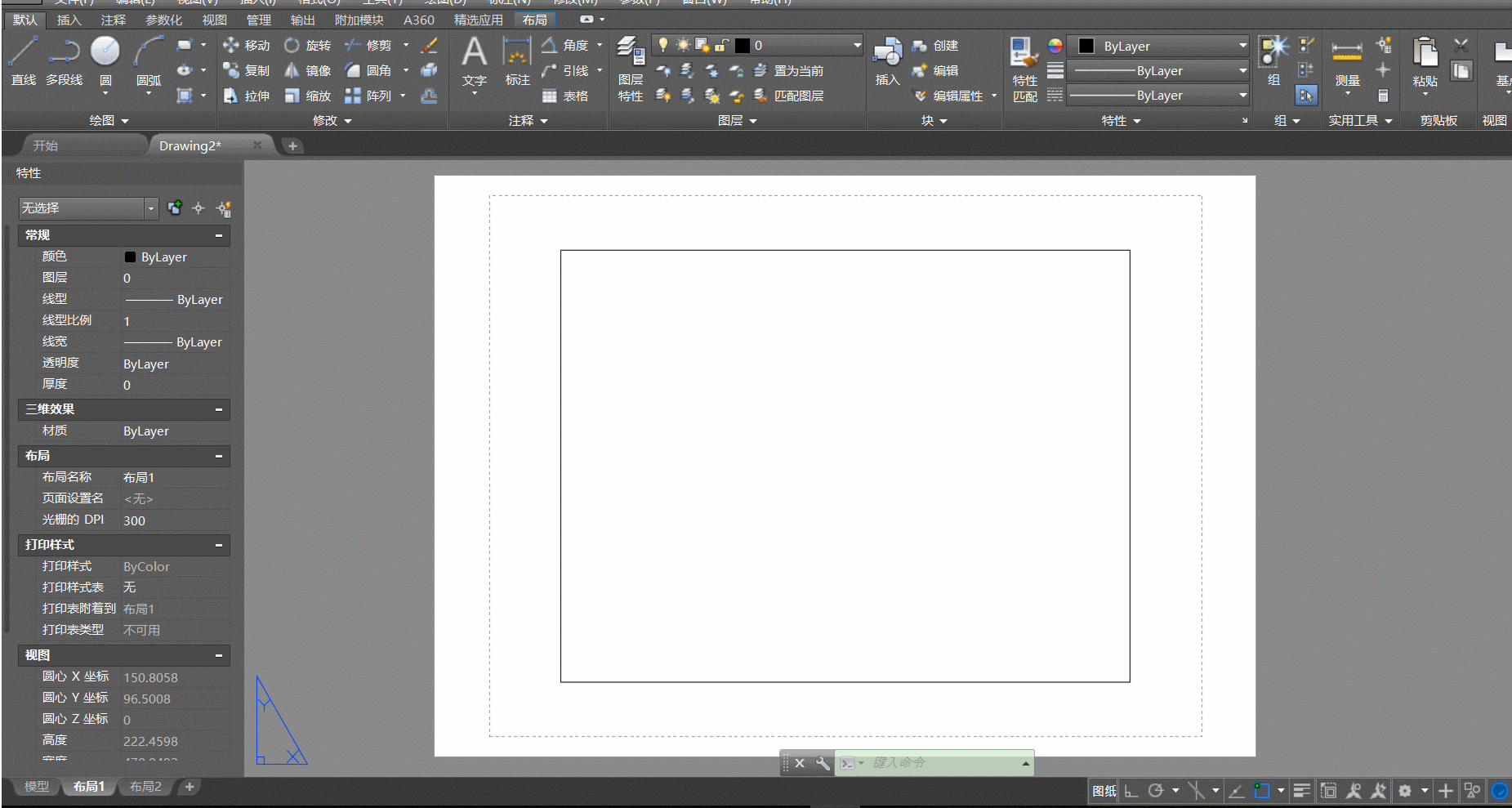Toggle ortho mode in the status bar

click(1131, 791)
